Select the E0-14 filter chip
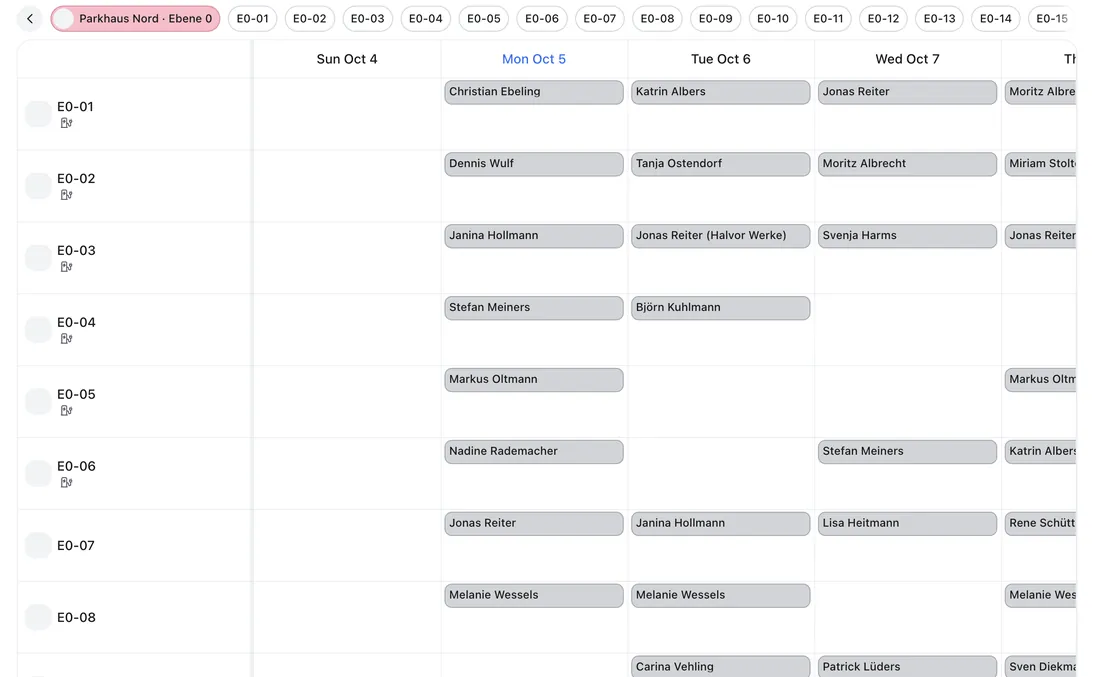 coord(995,19)
